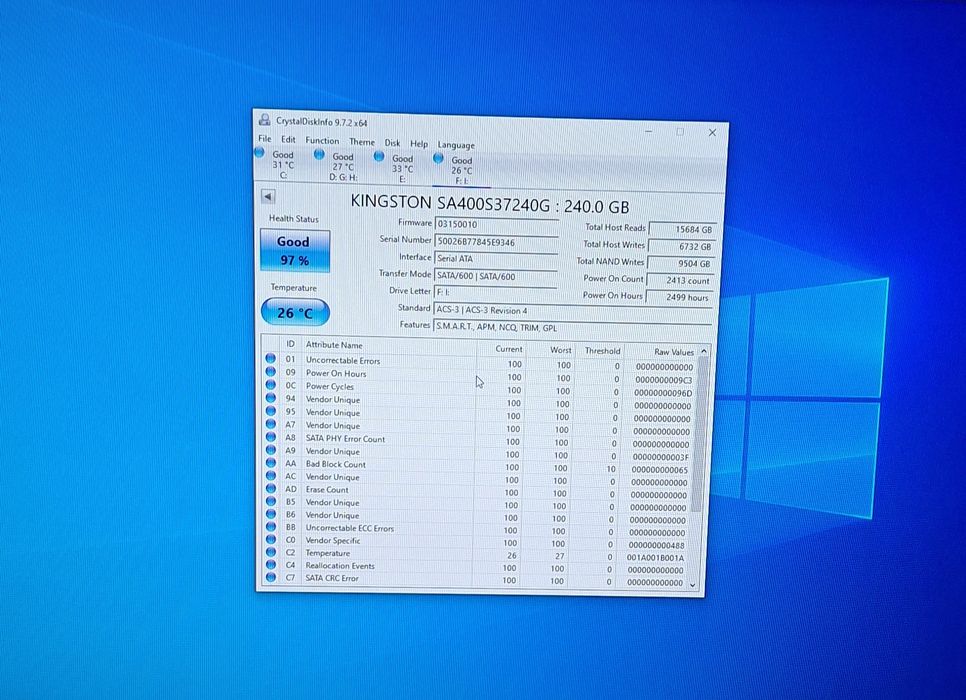
Task: Click status icon of Uncorrectable Errors row
Action: pos(270,358)
